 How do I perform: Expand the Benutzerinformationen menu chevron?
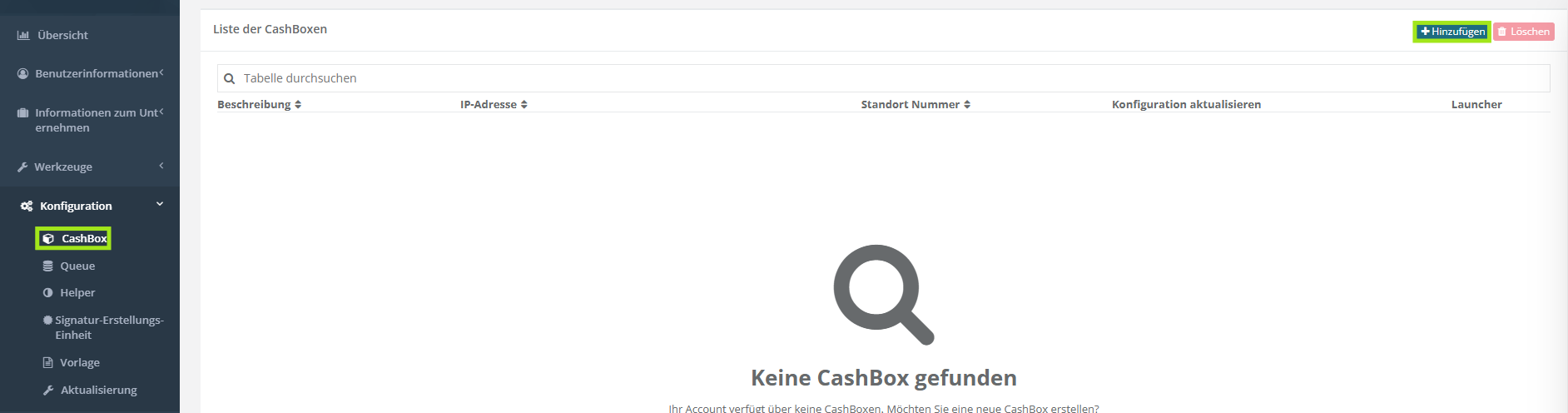point(161,72)
